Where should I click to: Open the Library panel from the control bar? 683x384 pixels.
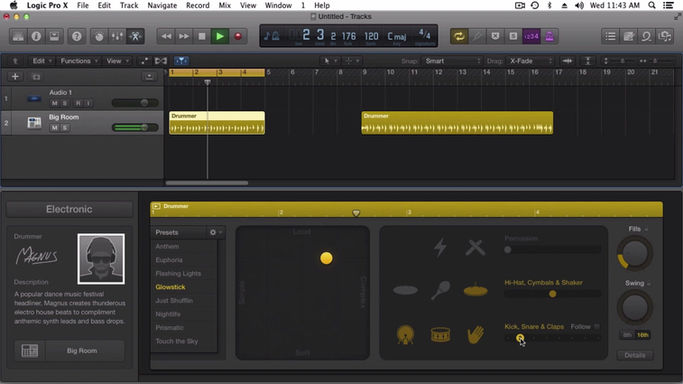18,36
